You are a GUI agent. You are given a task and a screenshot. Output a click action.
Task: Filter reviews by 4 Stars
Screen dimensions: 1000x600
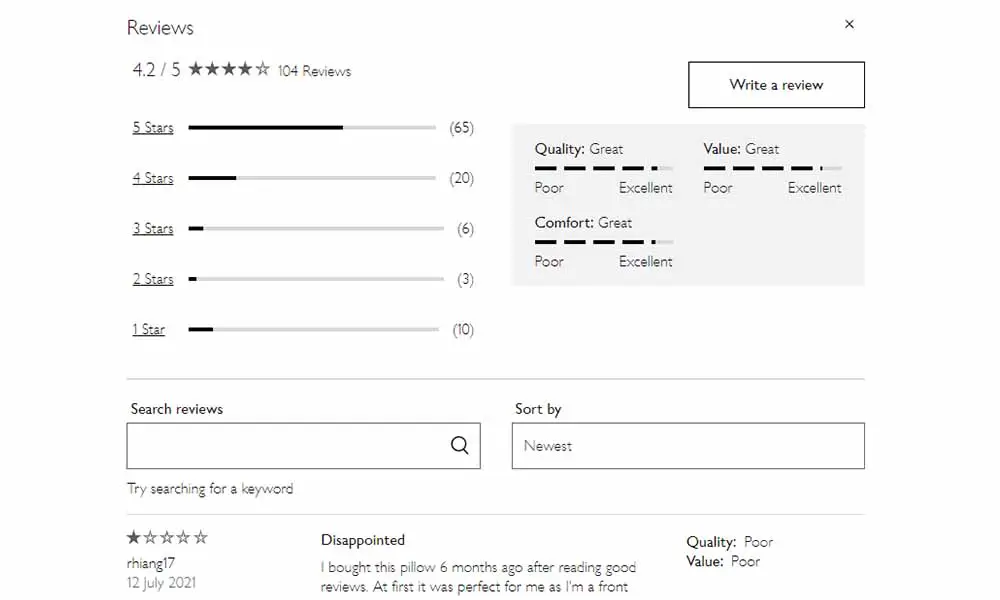(152, 178)
